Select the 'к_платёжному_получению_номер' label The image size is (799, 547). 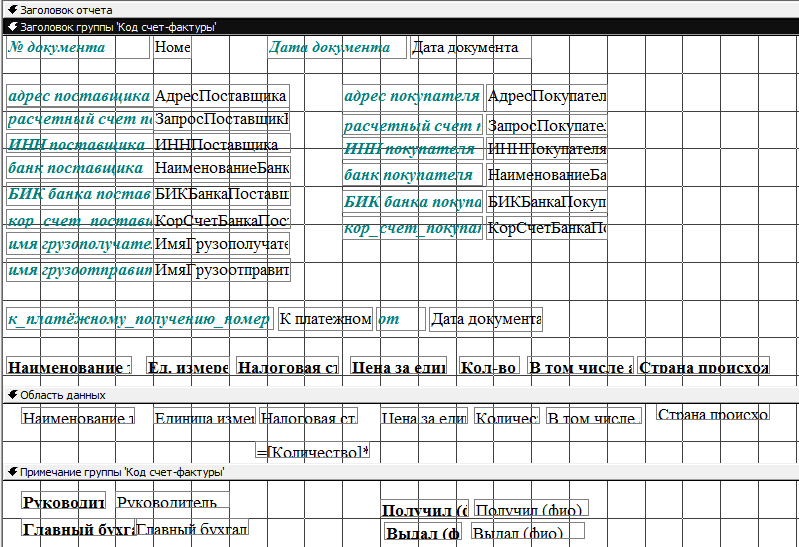140,319
